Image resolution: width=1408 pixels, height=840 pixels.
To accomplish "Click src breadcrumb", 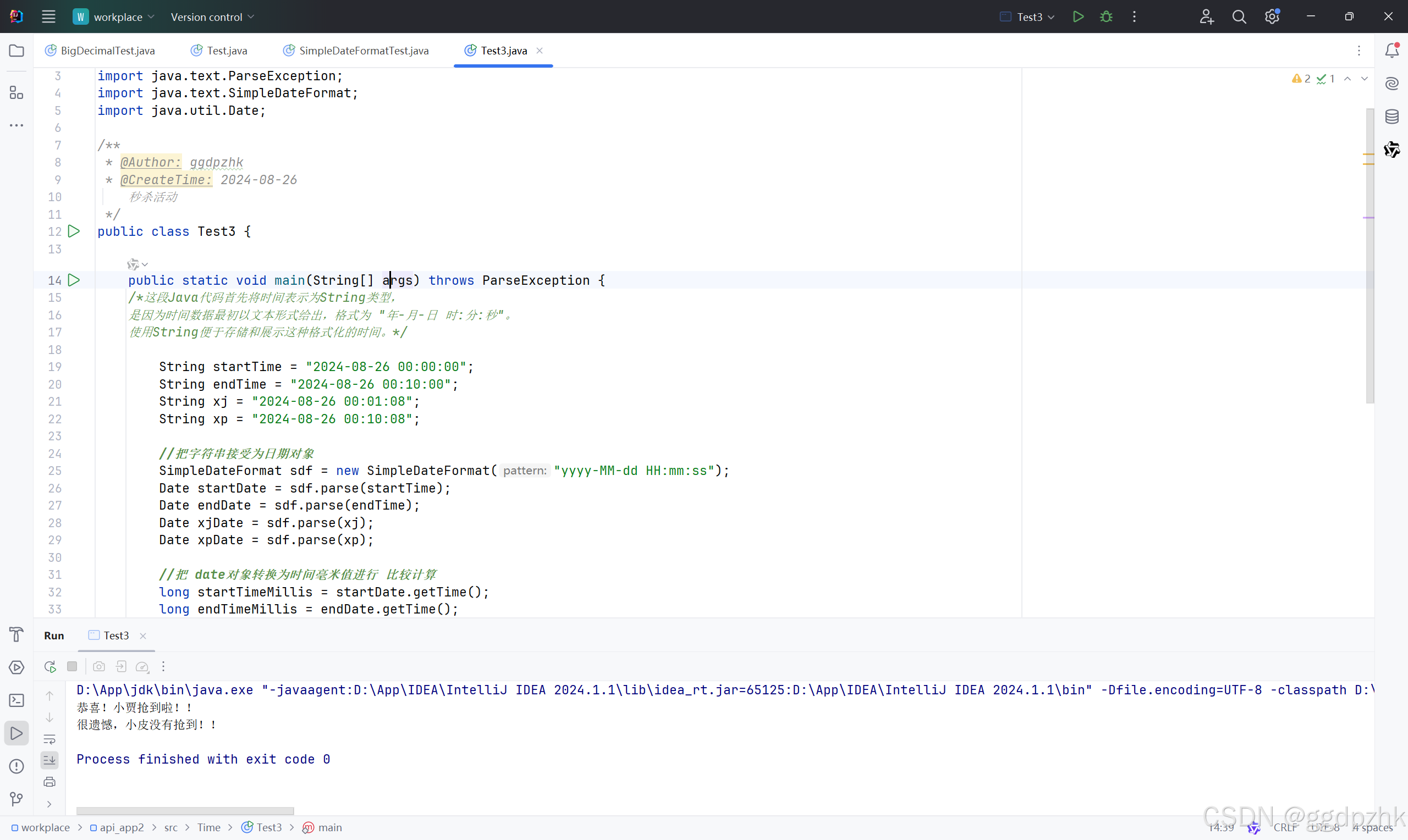I will coord(171,827).
